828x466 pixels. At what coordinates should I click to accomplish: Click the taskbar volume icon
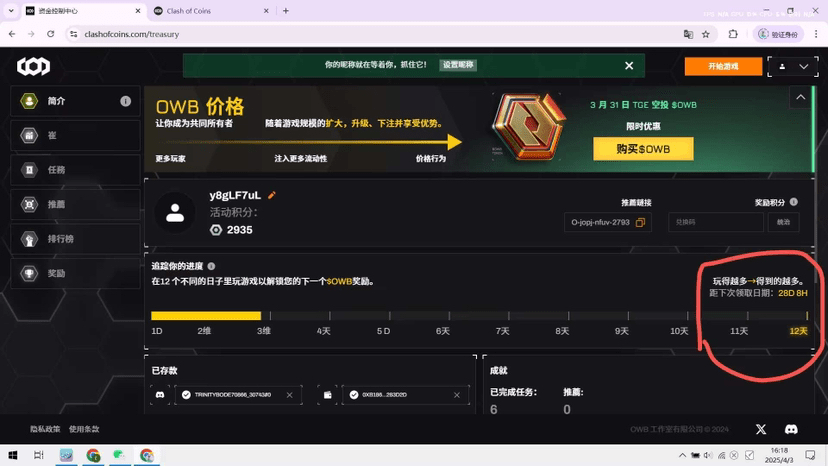[x=708, y=455]
